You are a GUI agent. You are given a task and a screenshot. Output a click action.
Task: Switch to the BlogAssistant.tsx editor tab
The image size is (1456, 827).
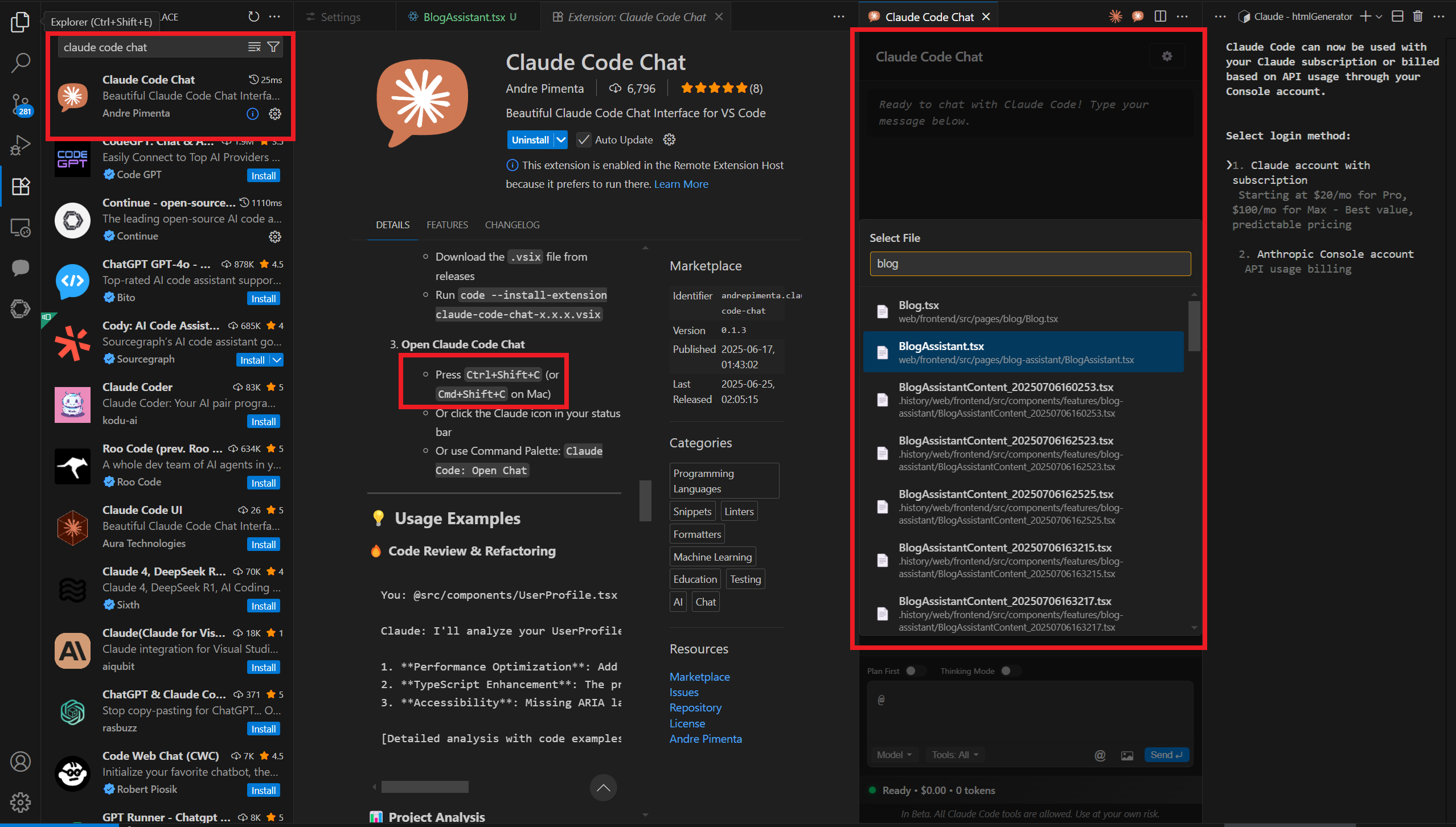[x=464, y=17]
